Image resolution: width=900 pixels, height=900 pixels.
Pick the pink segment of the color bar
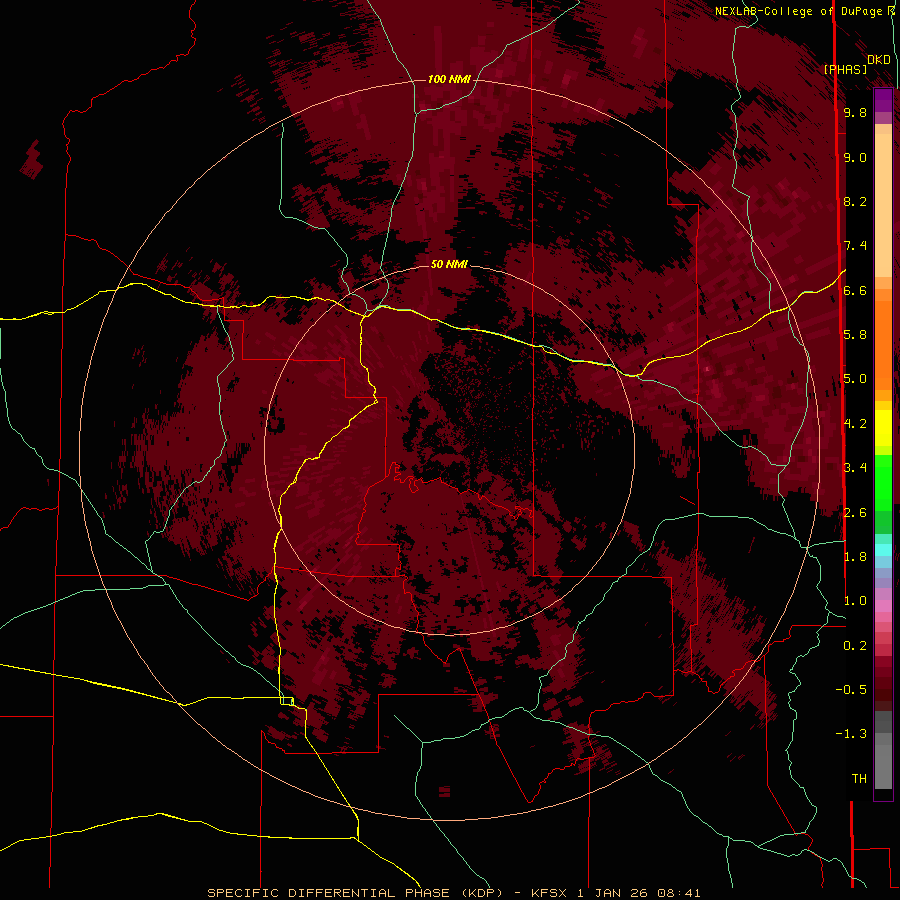[883, 606]
